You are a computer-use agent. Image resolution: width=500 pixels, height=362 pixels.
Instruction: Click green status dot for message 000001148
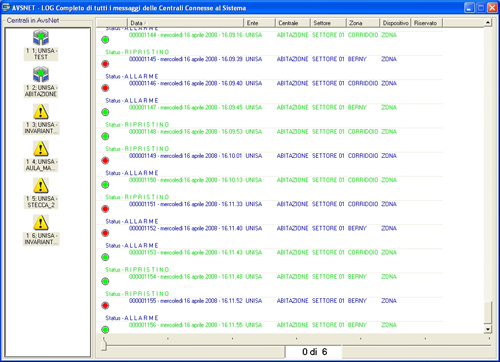click(105, 136)
